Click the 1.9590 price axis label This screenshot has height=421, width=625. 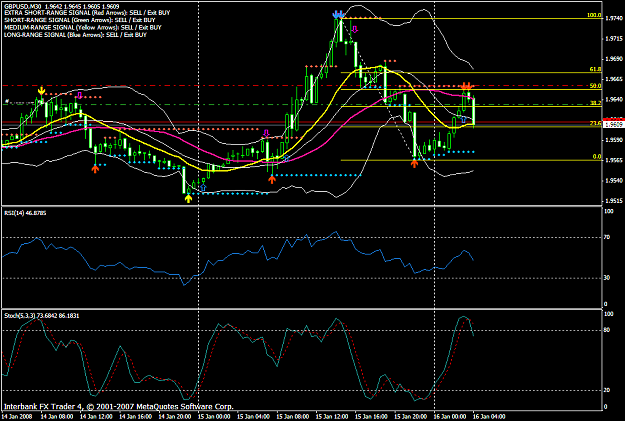click(614, 140)
